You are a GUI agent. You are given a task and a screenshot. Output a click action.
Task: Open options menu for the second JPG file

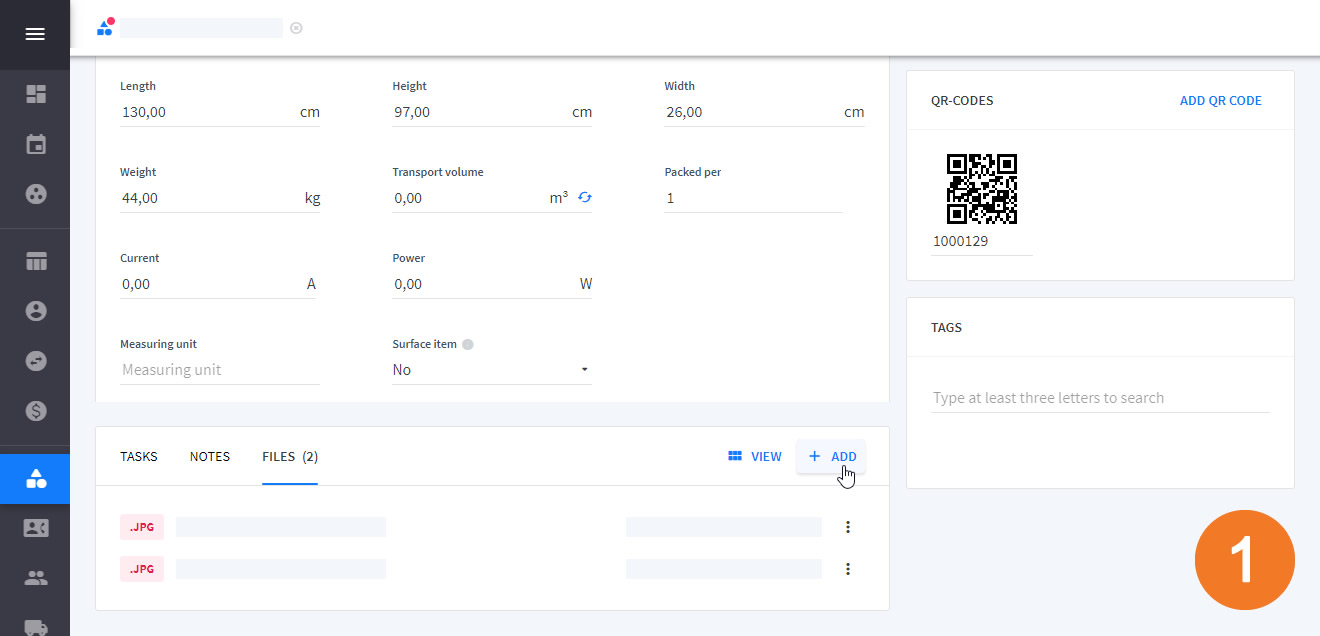(x=848, y=569)
